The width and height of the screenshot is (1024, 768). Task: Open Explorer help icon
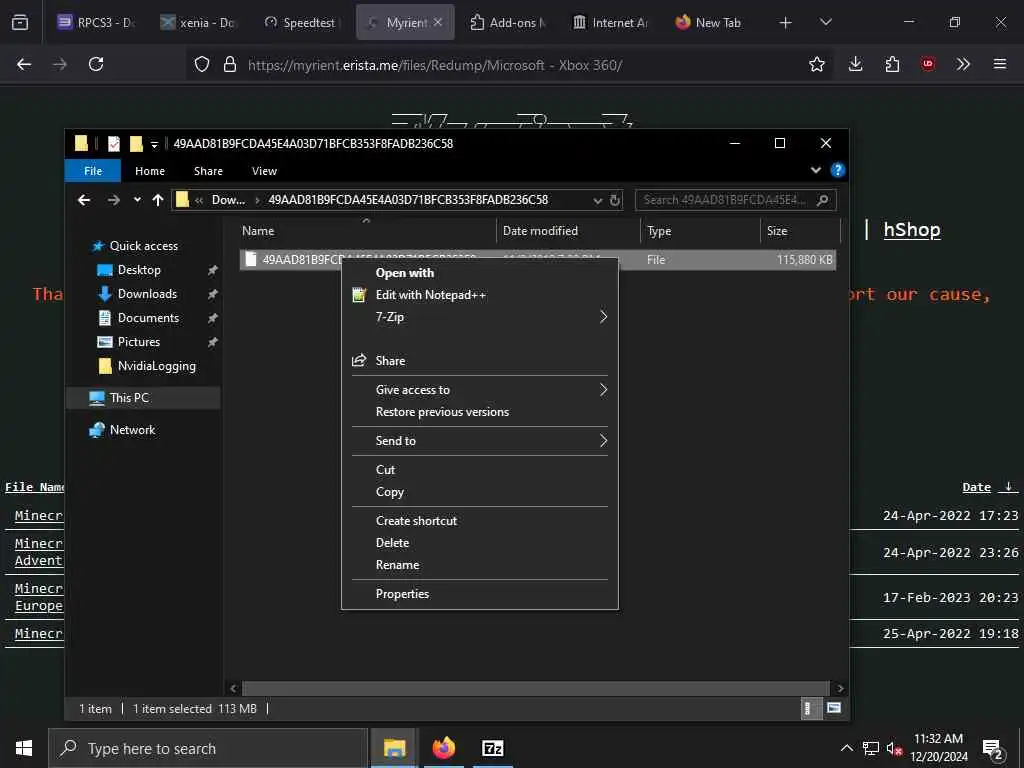point(837,170)
